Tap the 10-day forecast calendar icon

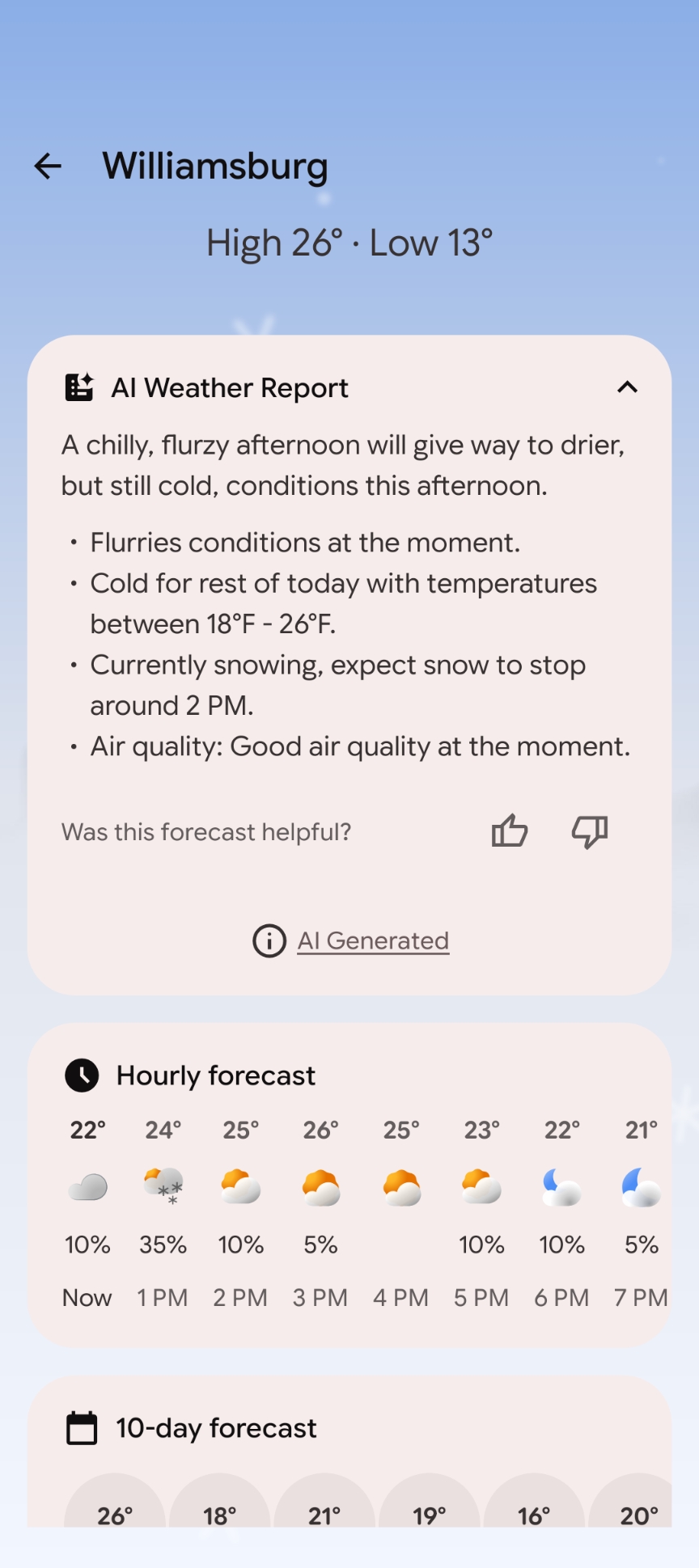click(82, 1428)
